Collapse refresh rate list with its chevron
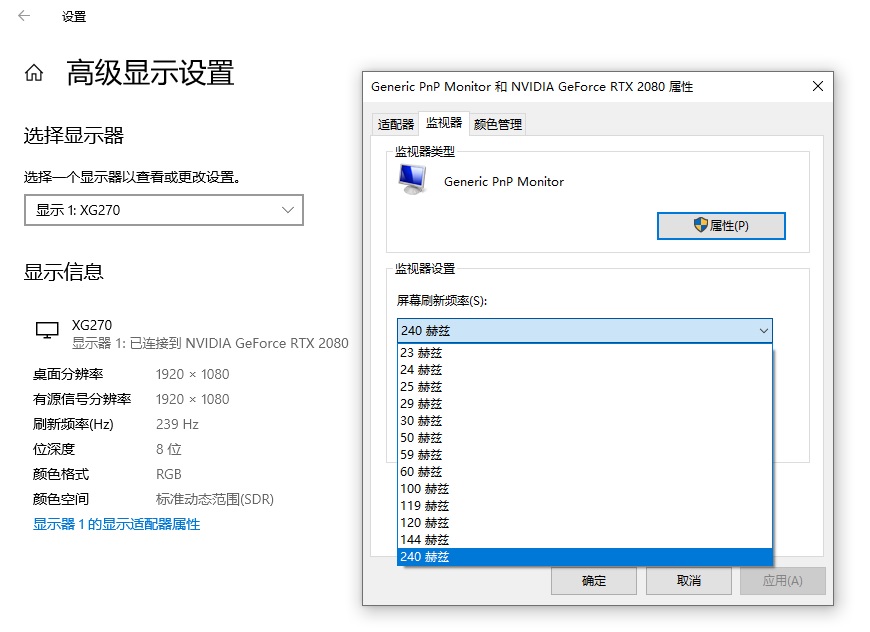 click(764, 330)
